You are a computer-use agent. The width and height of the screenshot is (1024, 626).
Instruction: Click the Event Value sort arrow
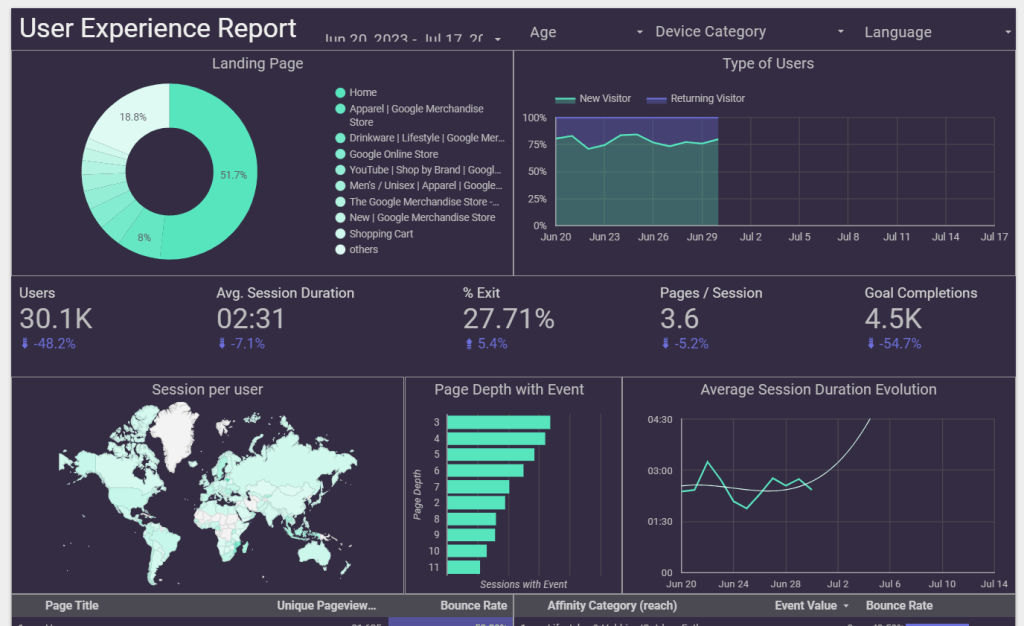[x=846, y=606]
